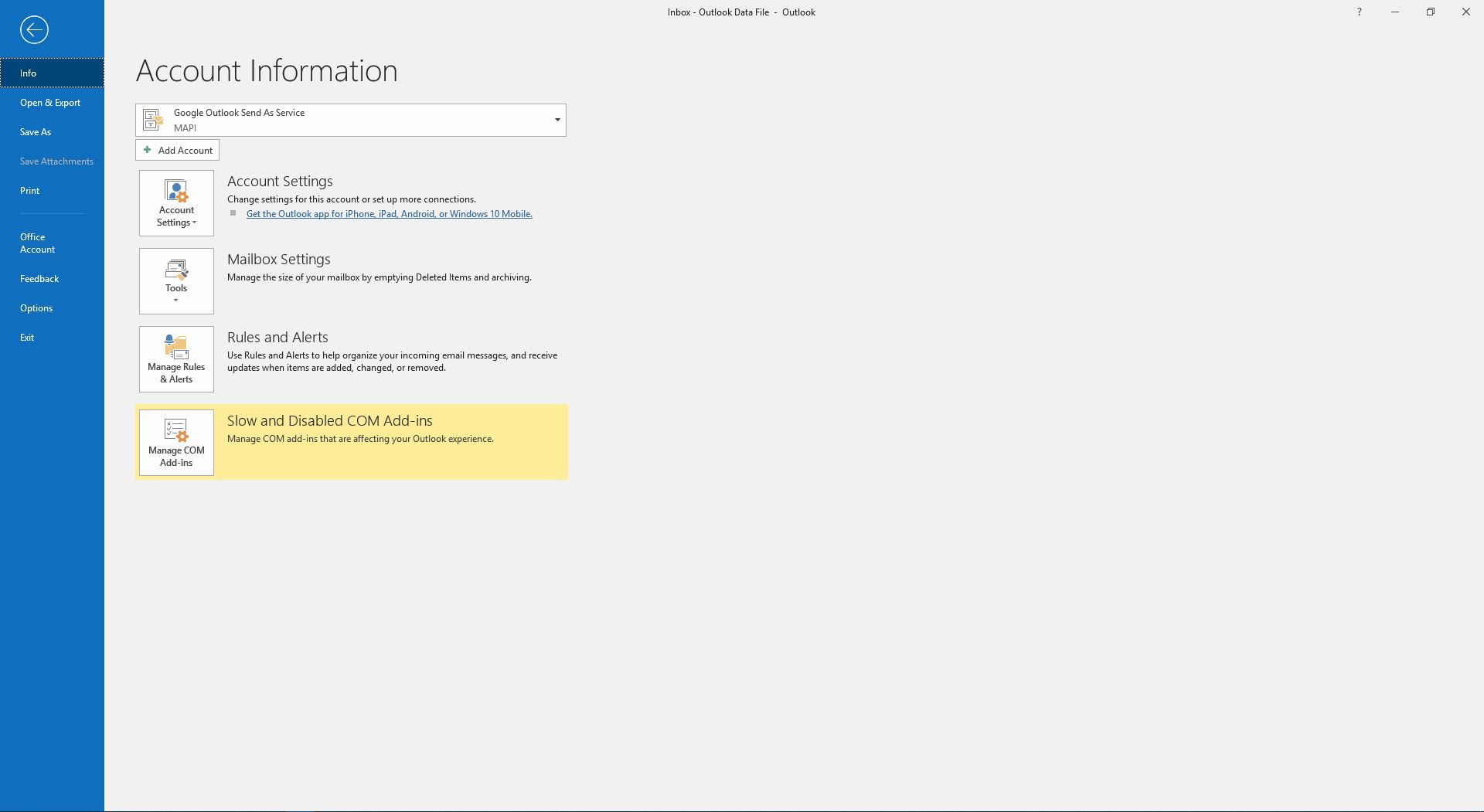
Task: Expand the account selector dropdown arrow
Action: pyautogui.click(x=557, y=120)
